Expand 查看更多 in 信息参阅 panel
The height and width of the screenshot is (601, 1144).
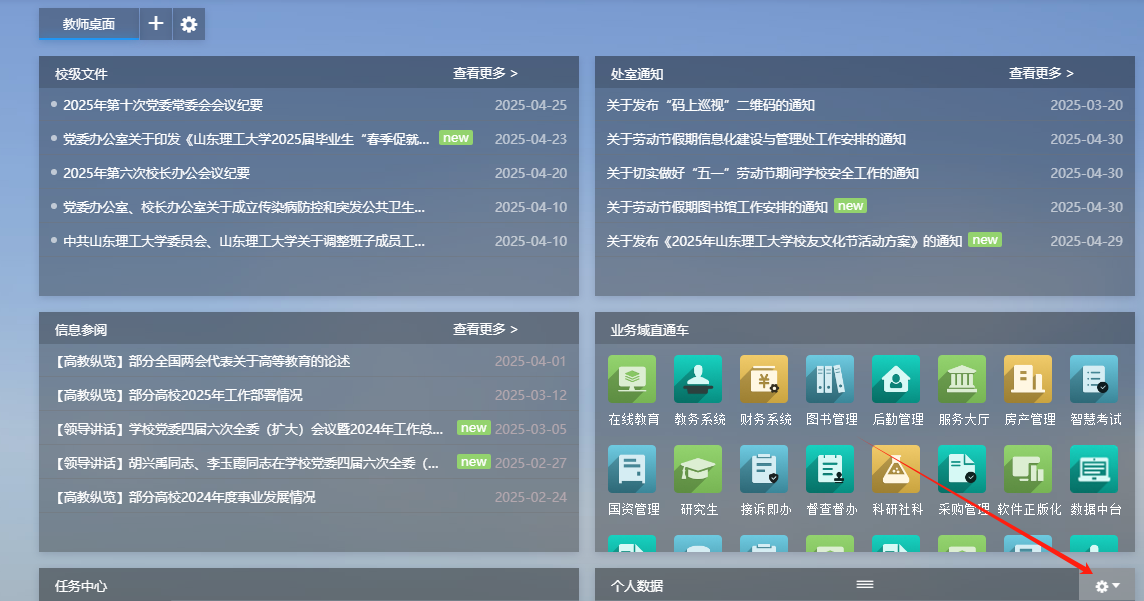tap(485, 329)
